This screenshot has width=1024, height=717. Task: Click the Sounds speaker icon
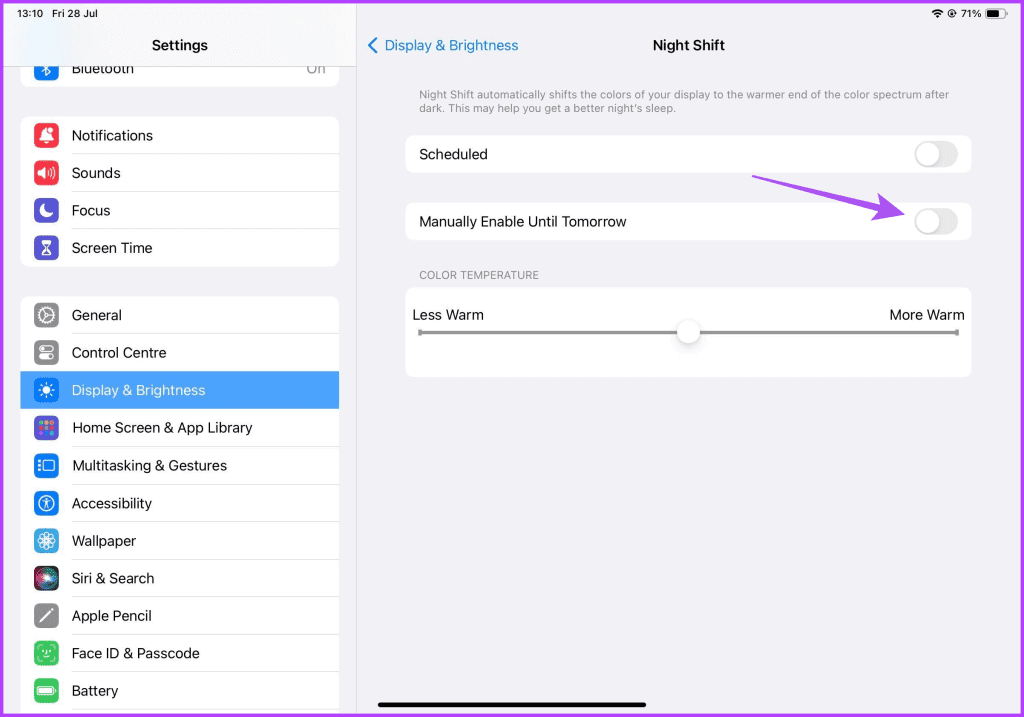(46, 173)
